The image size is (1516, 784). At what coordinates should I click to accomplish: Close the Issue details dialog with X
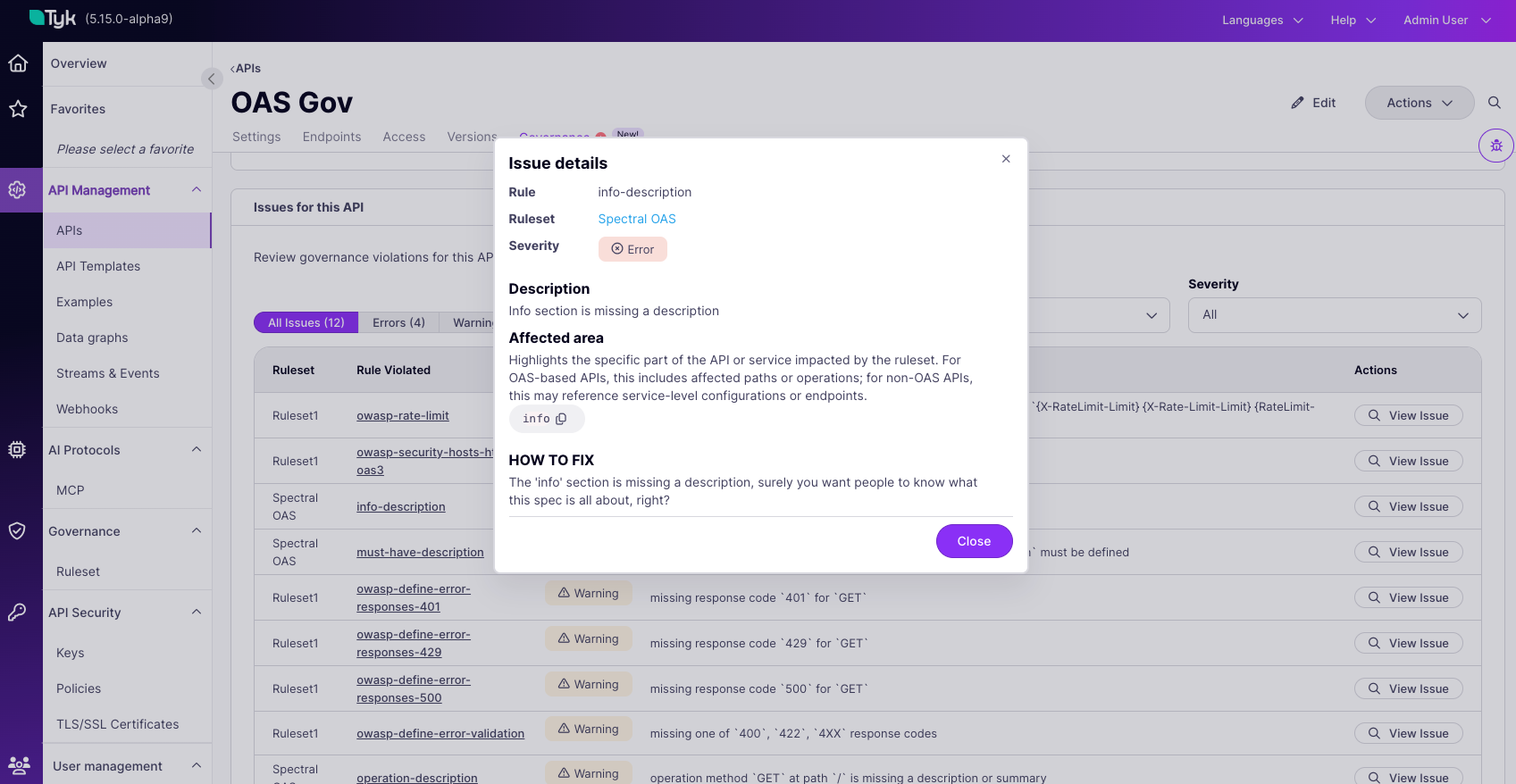point(1006,159)
